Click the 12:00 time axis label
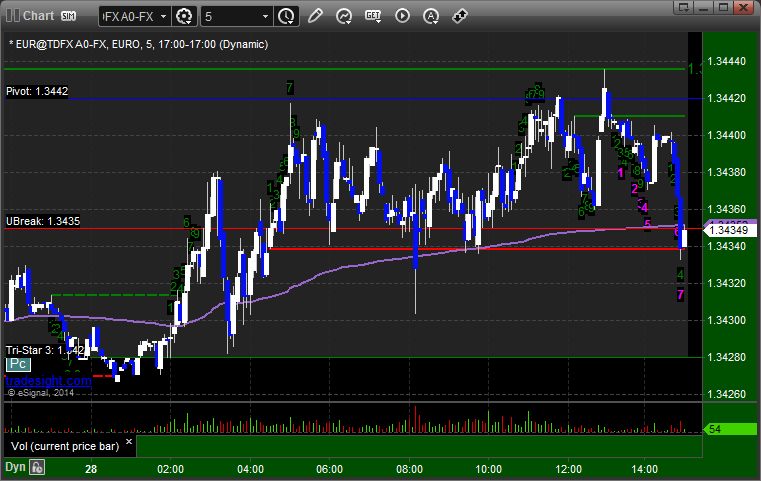761x481 pixels. [x=568, y=469]
